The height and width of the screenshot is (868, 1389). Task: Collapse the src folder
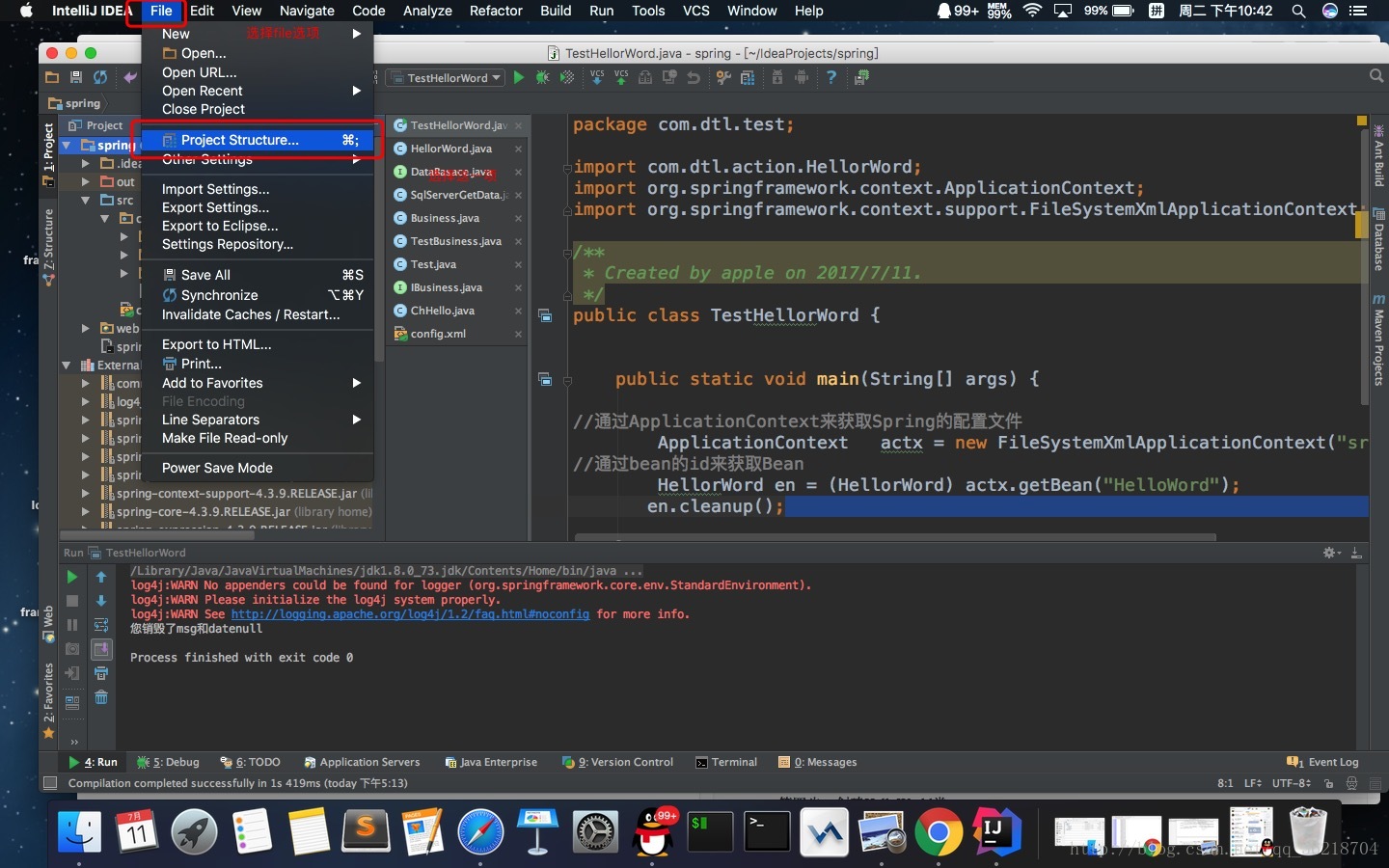[86, 200]
